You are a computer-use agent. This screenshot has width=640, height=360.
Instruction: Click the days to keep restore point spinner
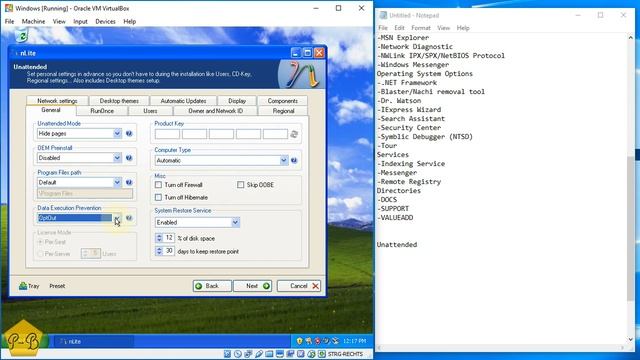(159, 251)
